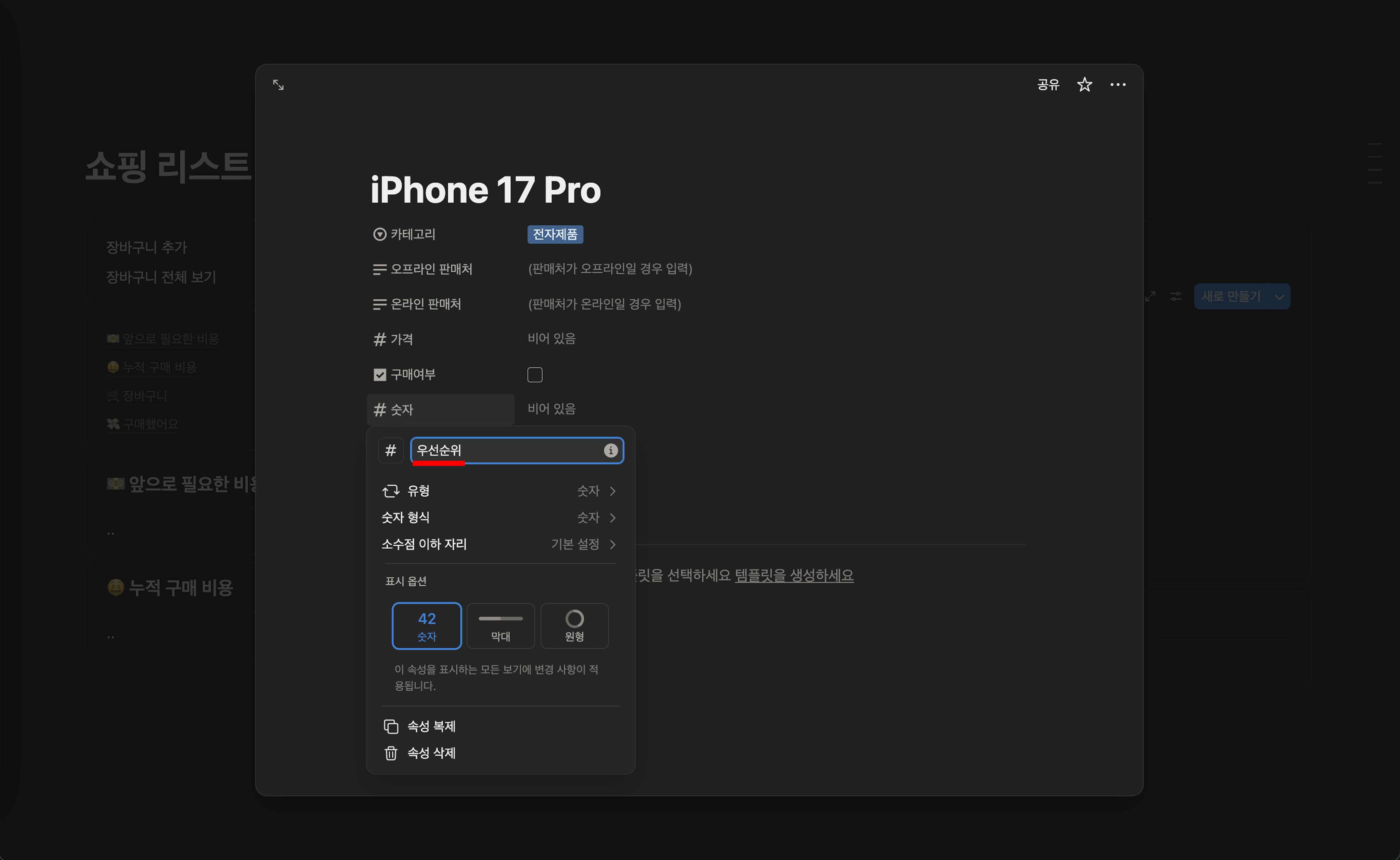Open the three-dot page options menu
Viewport: 1400px width, 860px height.
(x=1117, y=85)
